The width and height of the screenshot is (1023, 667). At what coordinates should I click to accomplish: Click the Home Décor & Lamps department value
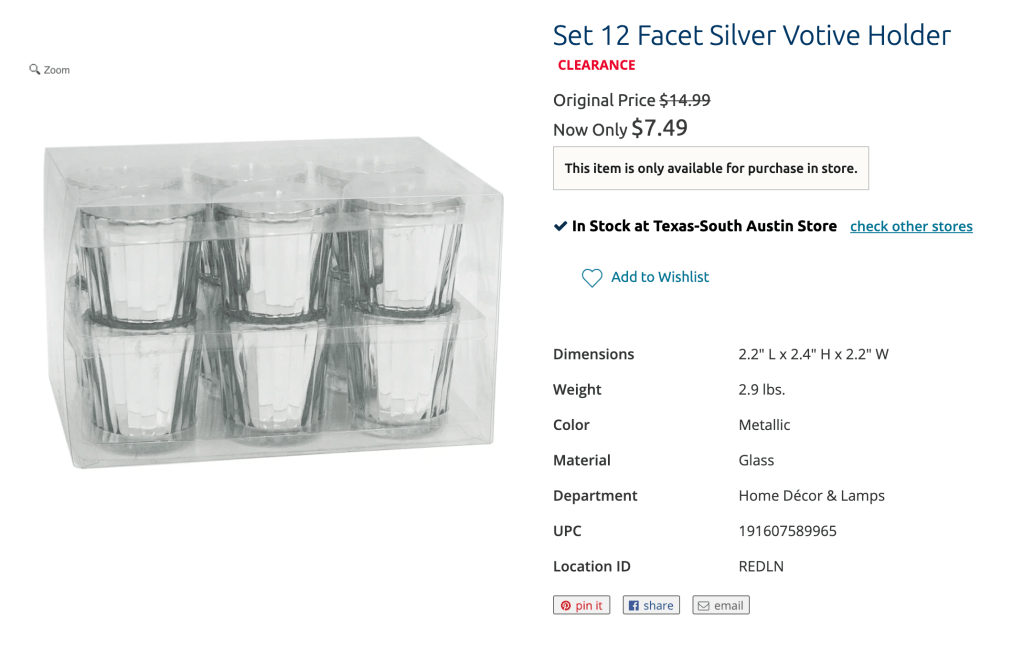(x=811, y=496)
